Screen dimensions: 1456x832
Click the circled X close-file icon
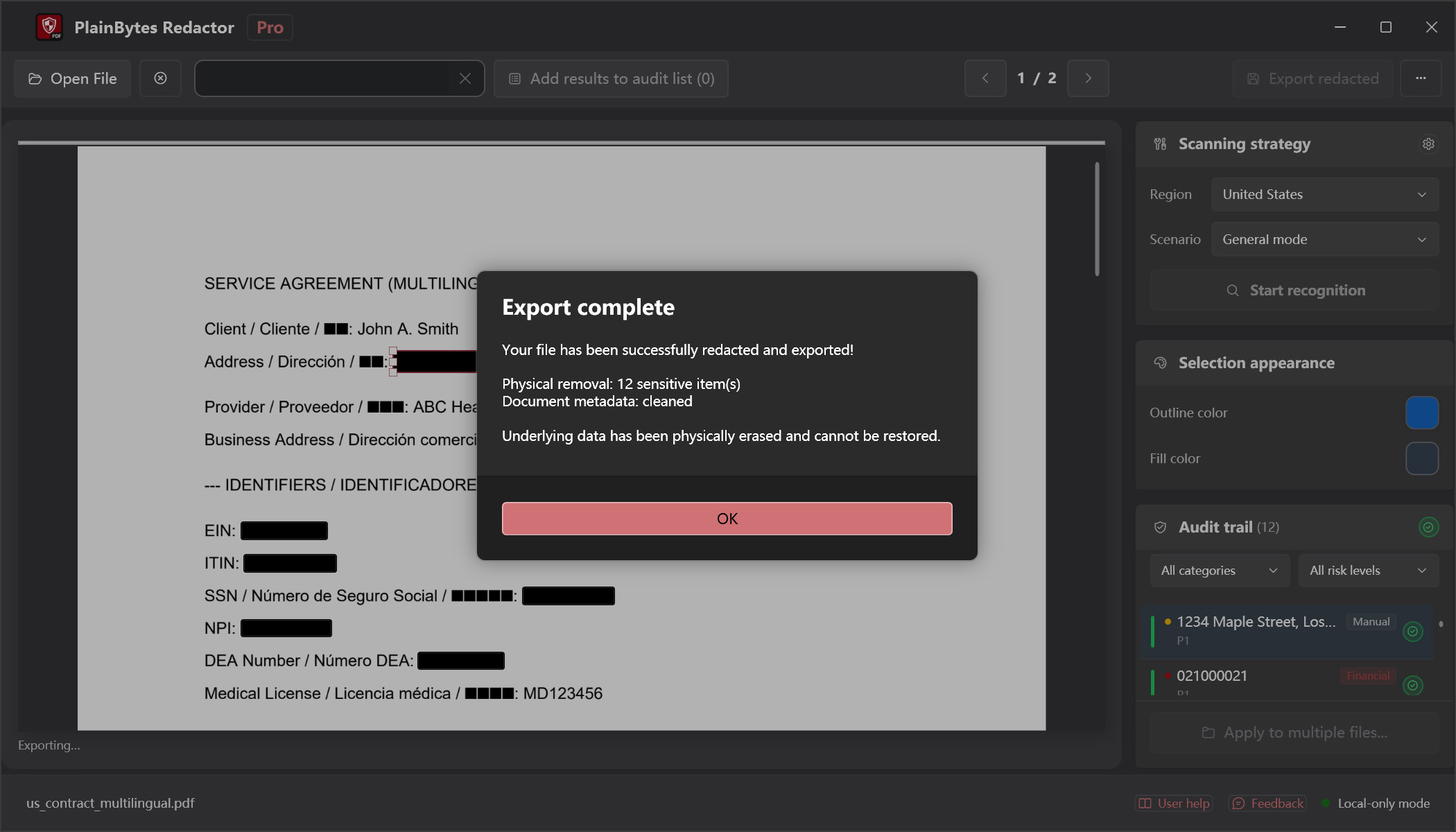coord(160,78)
